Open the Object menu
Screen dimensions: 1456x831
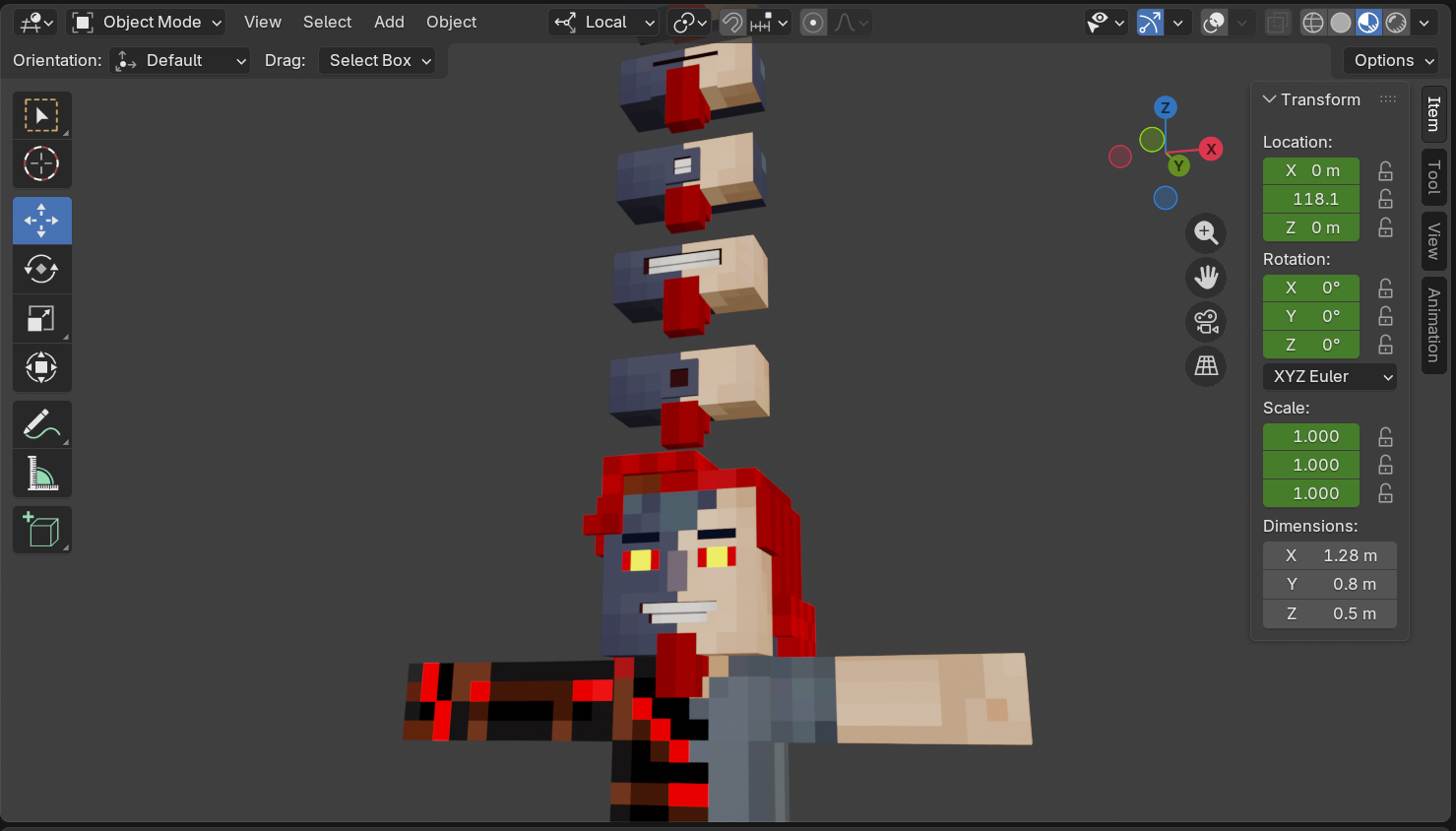click(451, 23)
